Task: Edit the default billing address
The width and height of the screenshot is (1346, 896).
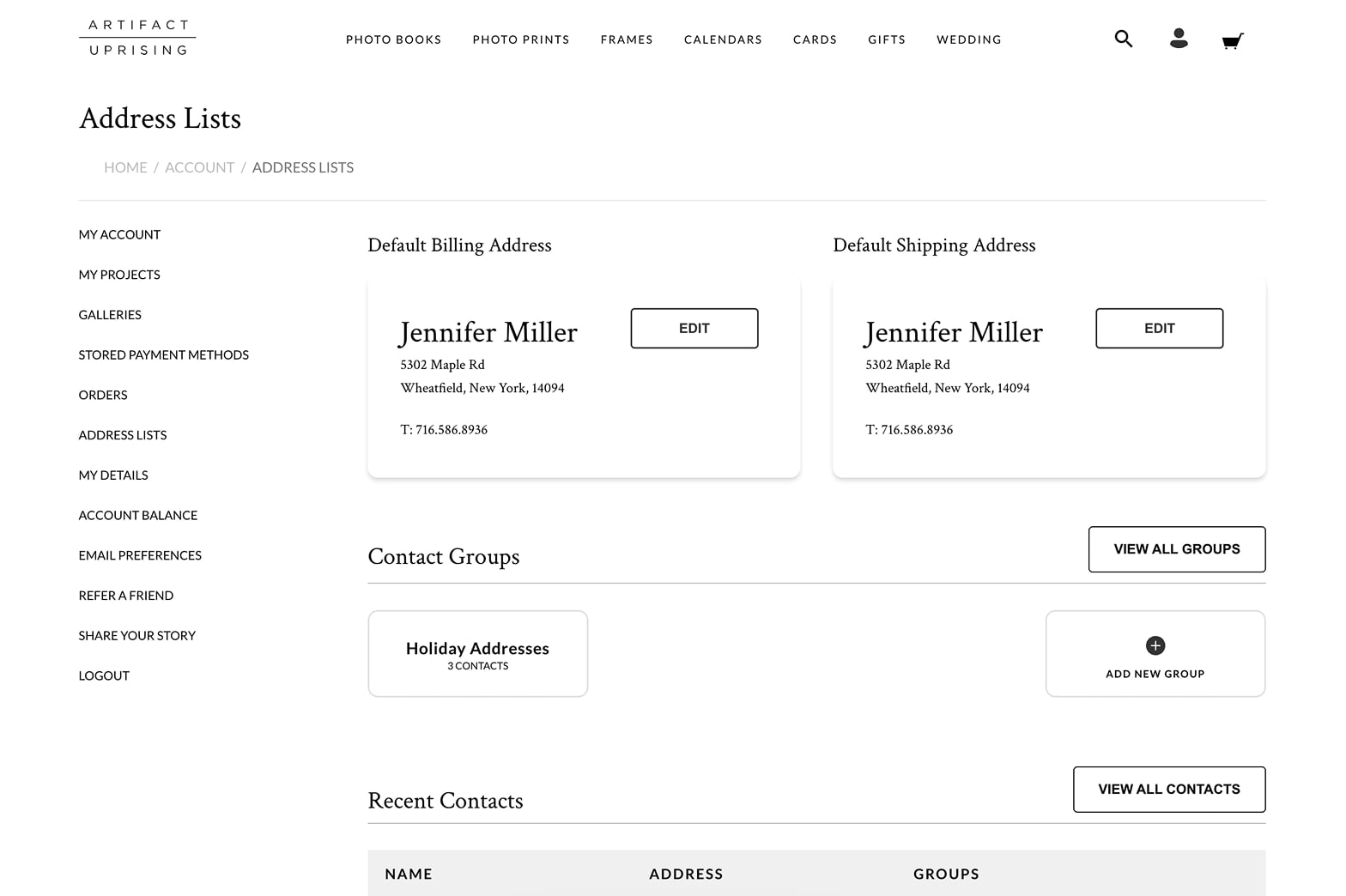Action: pyautogui.click(x=694, y=328)
